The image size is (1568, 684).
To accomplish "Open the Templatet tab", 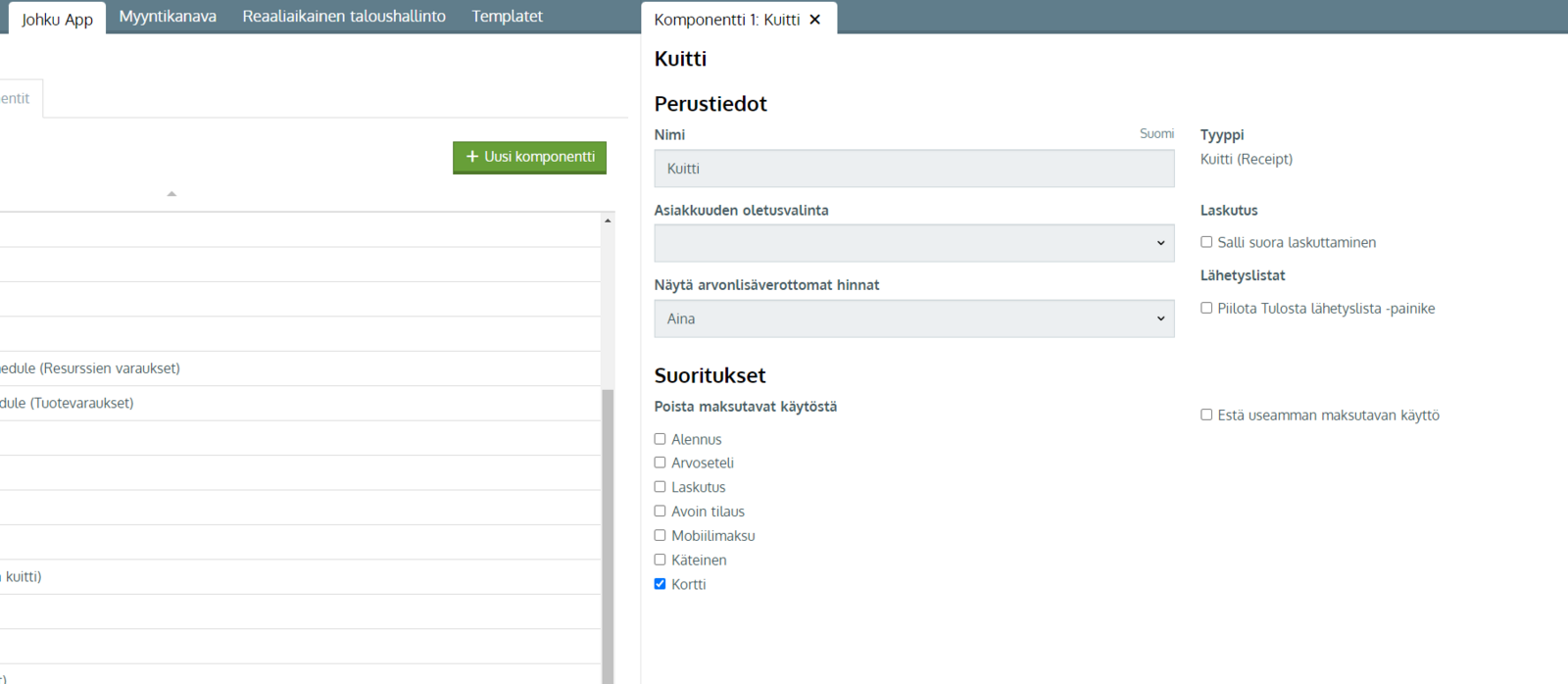I will [507, 17].
